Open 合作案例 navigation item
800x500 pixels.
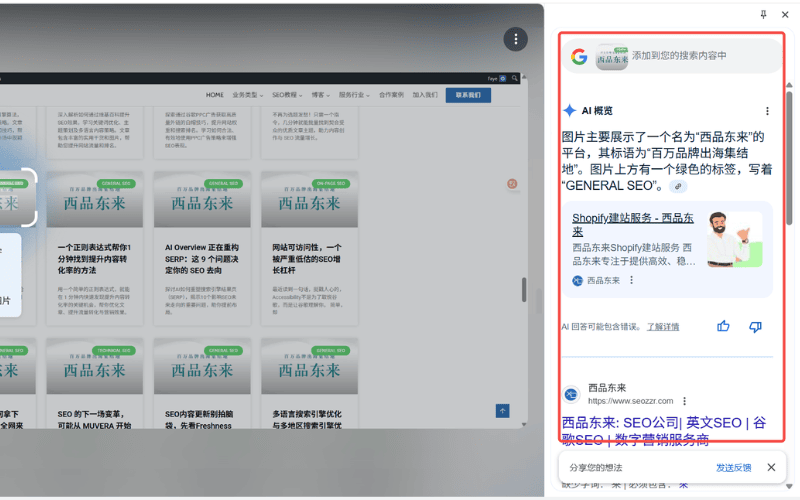[x=391, y=95]
